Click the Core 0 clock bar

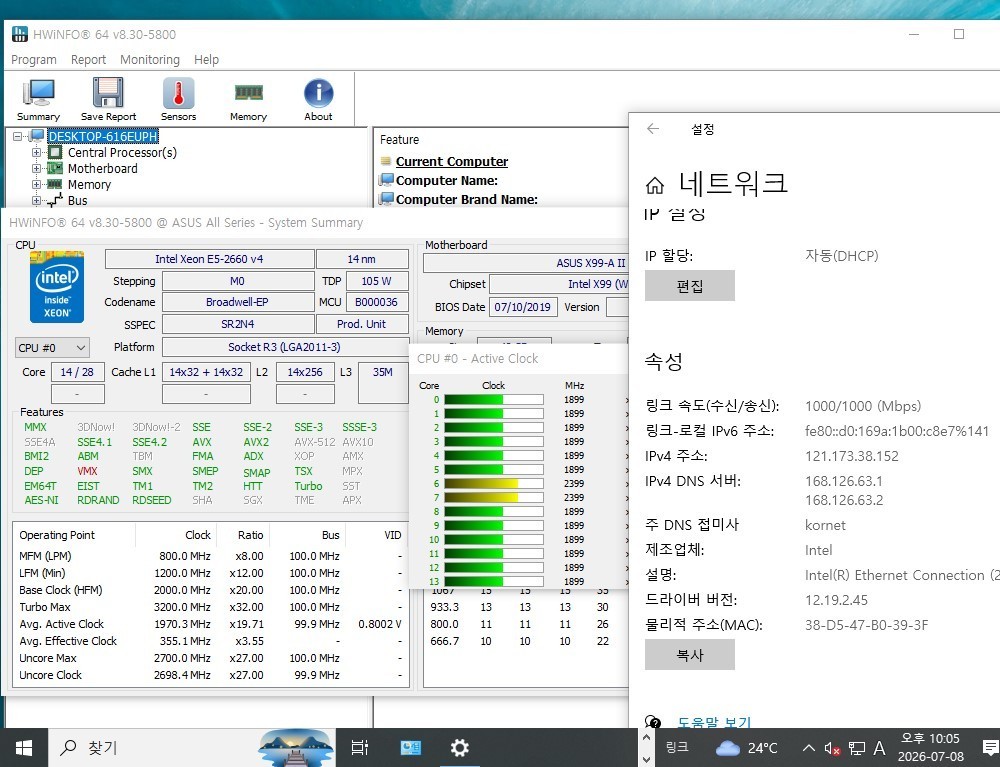tap(494, 400)
